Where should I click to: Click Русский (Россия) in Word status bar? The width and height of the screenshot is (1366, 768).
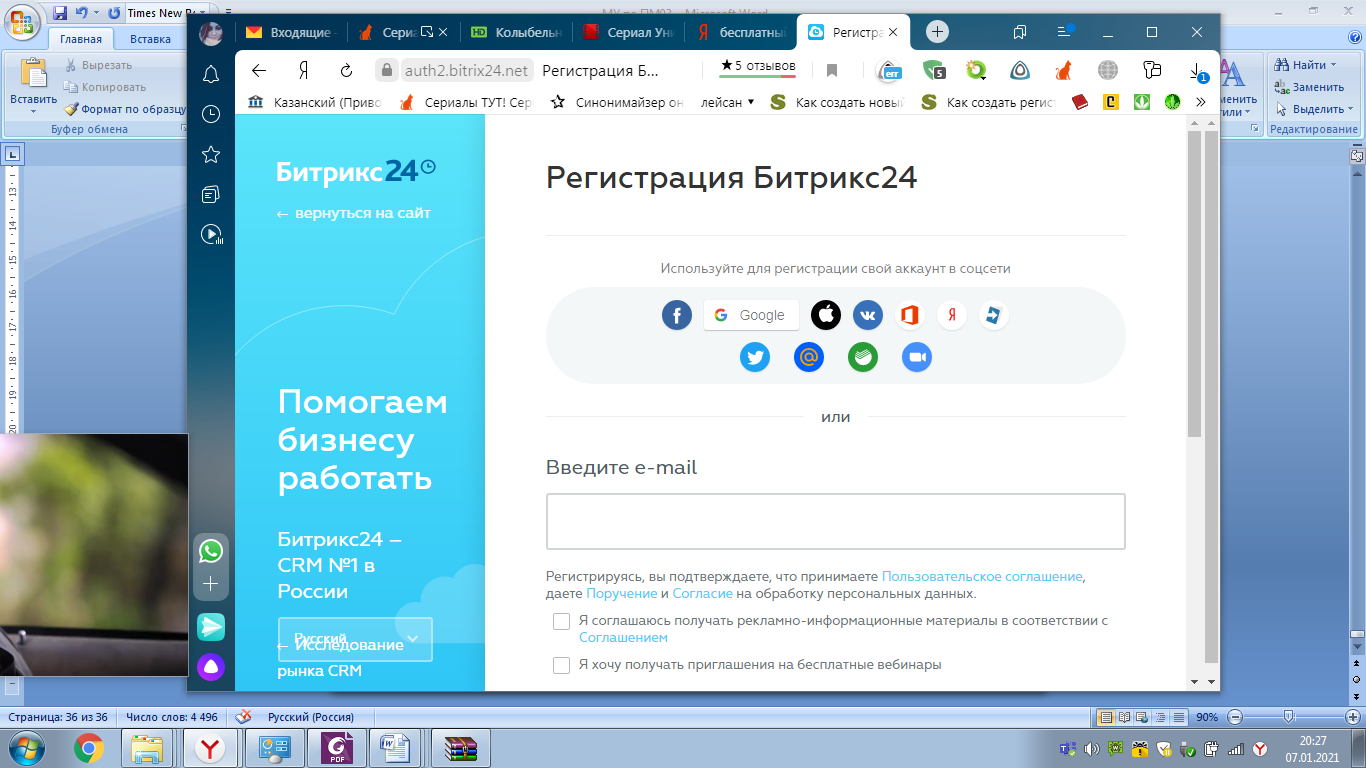(x=310, y=717)
